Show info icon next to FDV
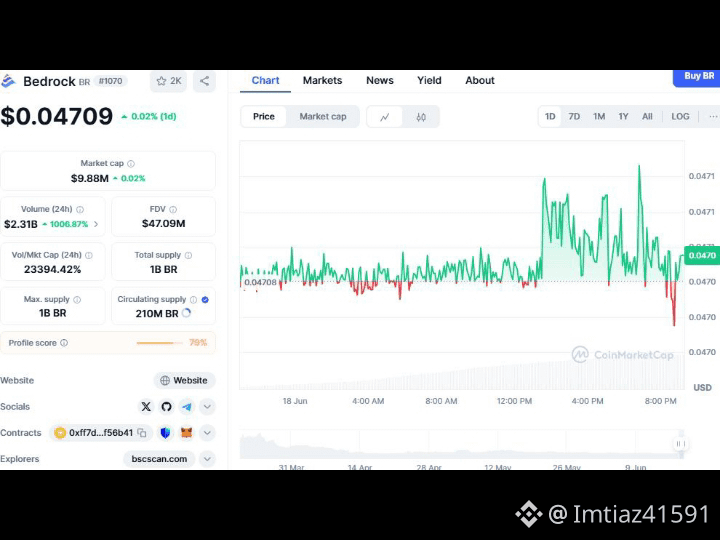The image size is (720, 540). click(x=173, y=209)
